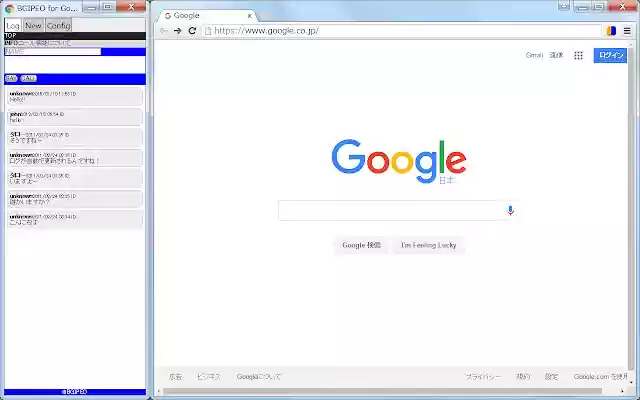
Task: Go back in the Chrome window
Action: click(x=164, y=31)
